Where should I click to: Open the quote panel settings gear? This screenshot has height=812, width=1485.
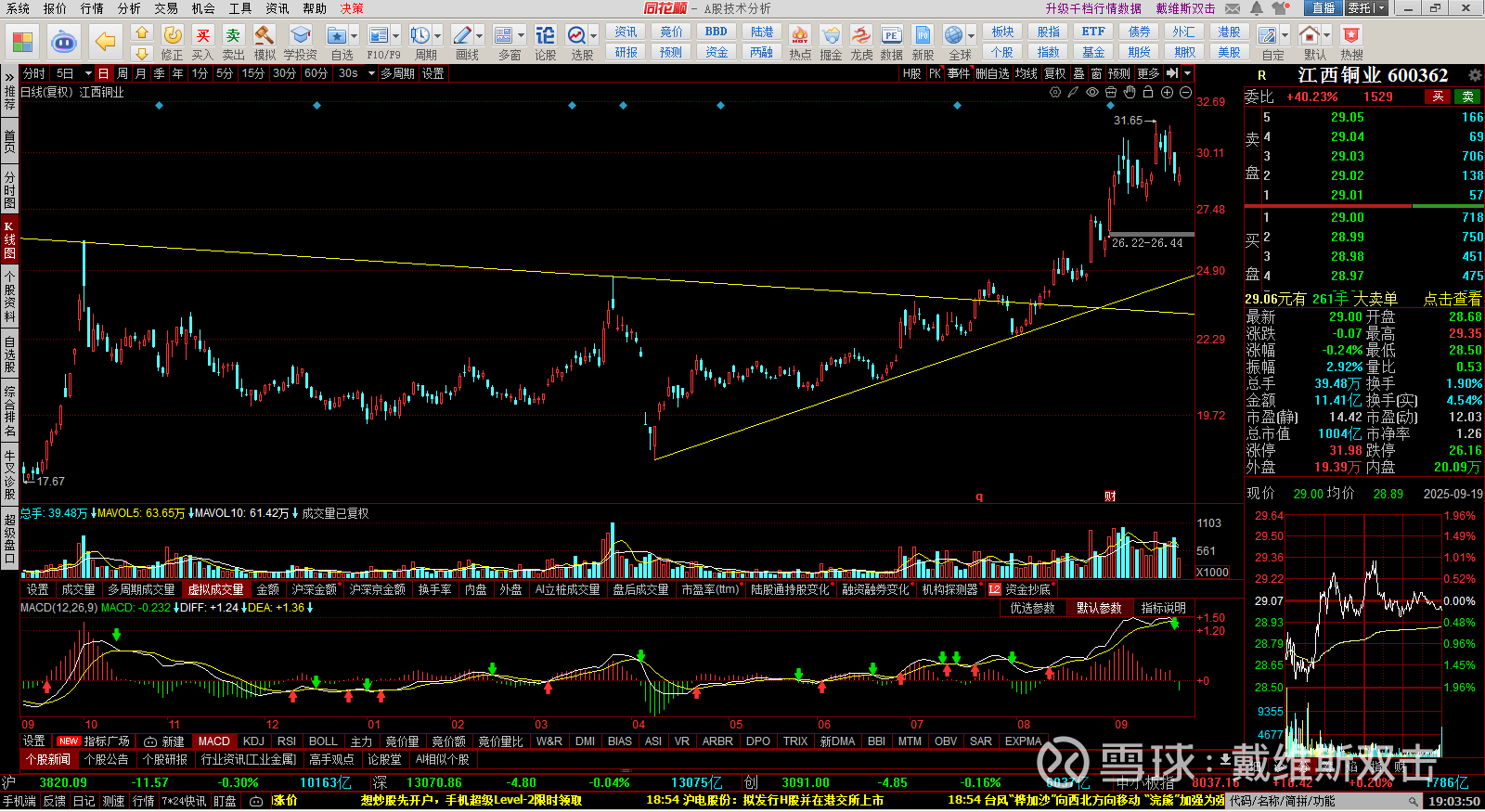coord(1474,75)
